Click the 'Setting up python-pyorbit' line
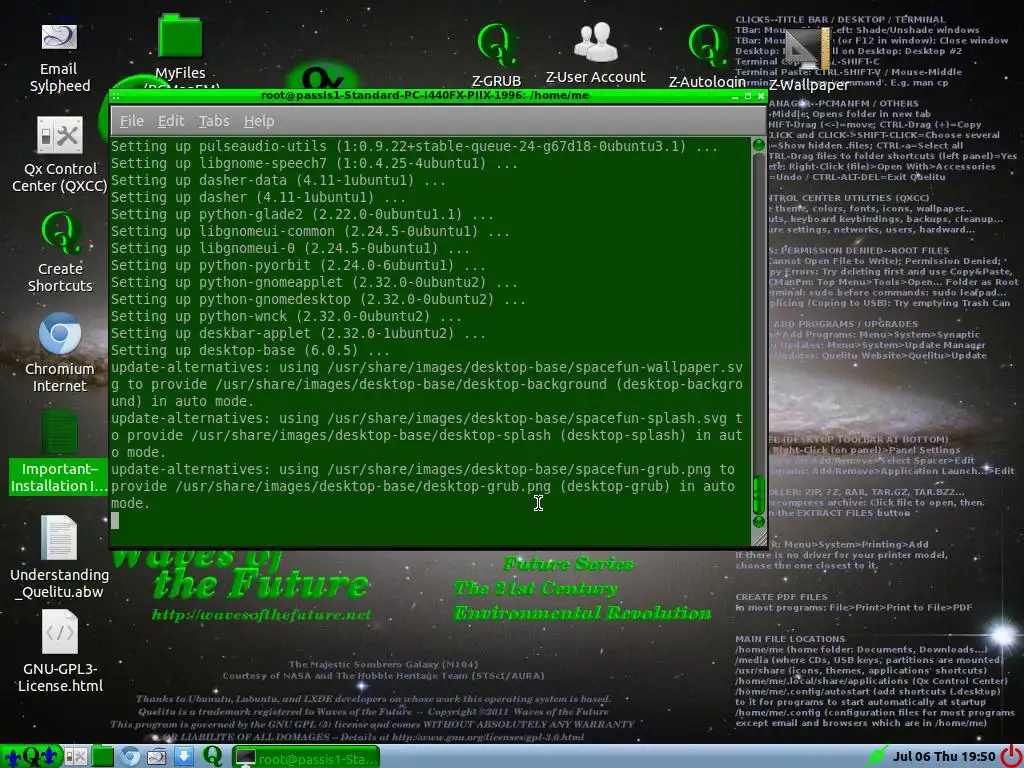 [298, 265]
